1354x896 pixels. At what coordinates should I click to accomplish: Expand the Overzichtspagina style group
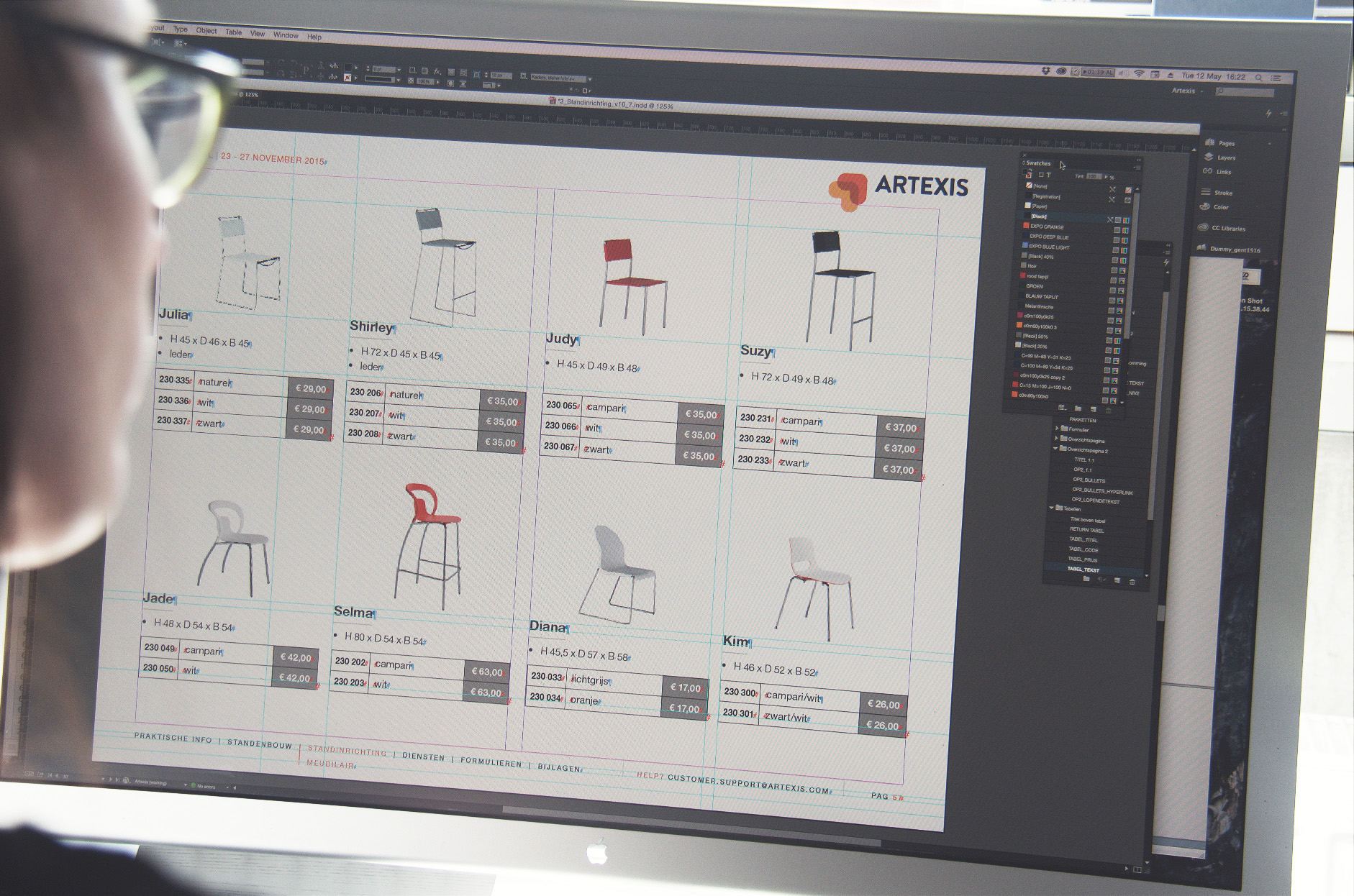point(1055,438)
